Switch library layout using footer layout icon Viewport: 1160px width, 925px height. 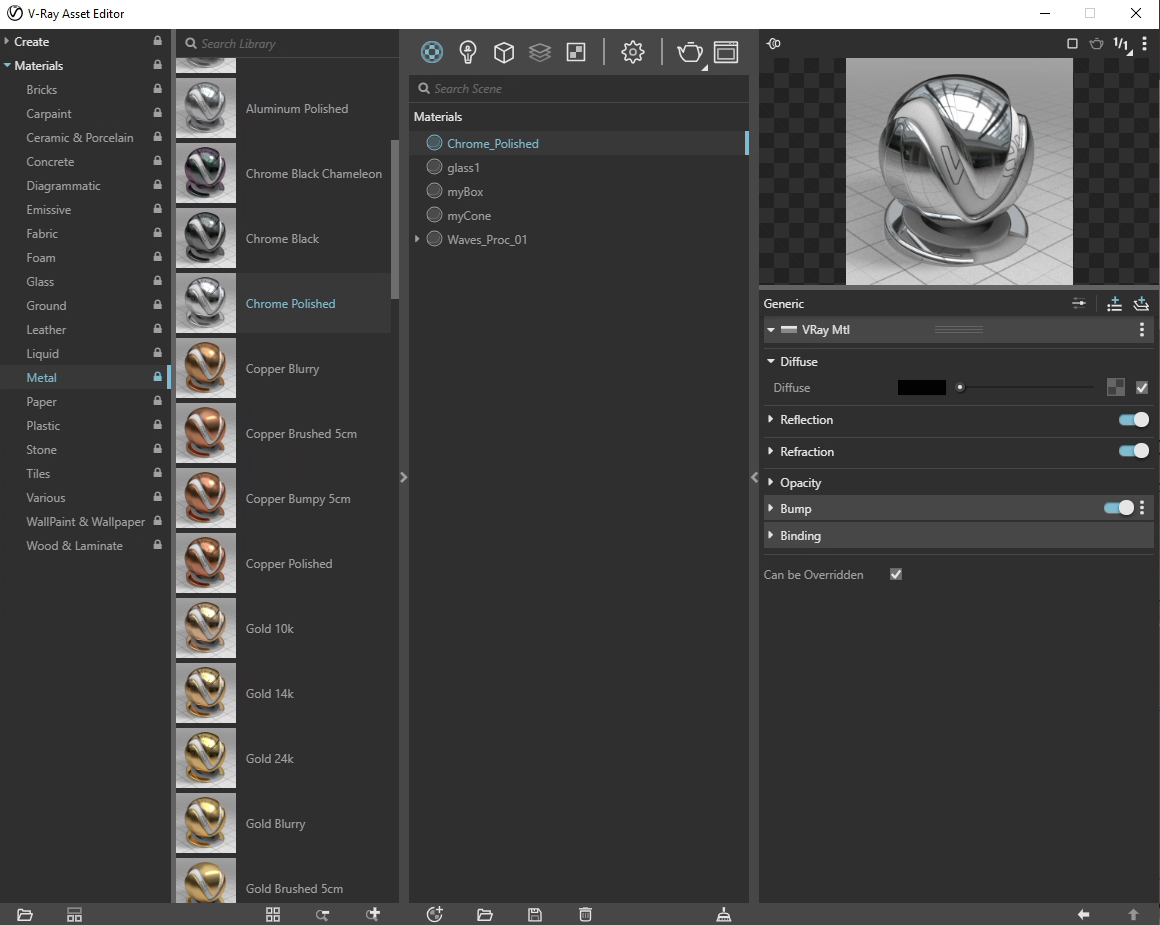pos(74,915)
